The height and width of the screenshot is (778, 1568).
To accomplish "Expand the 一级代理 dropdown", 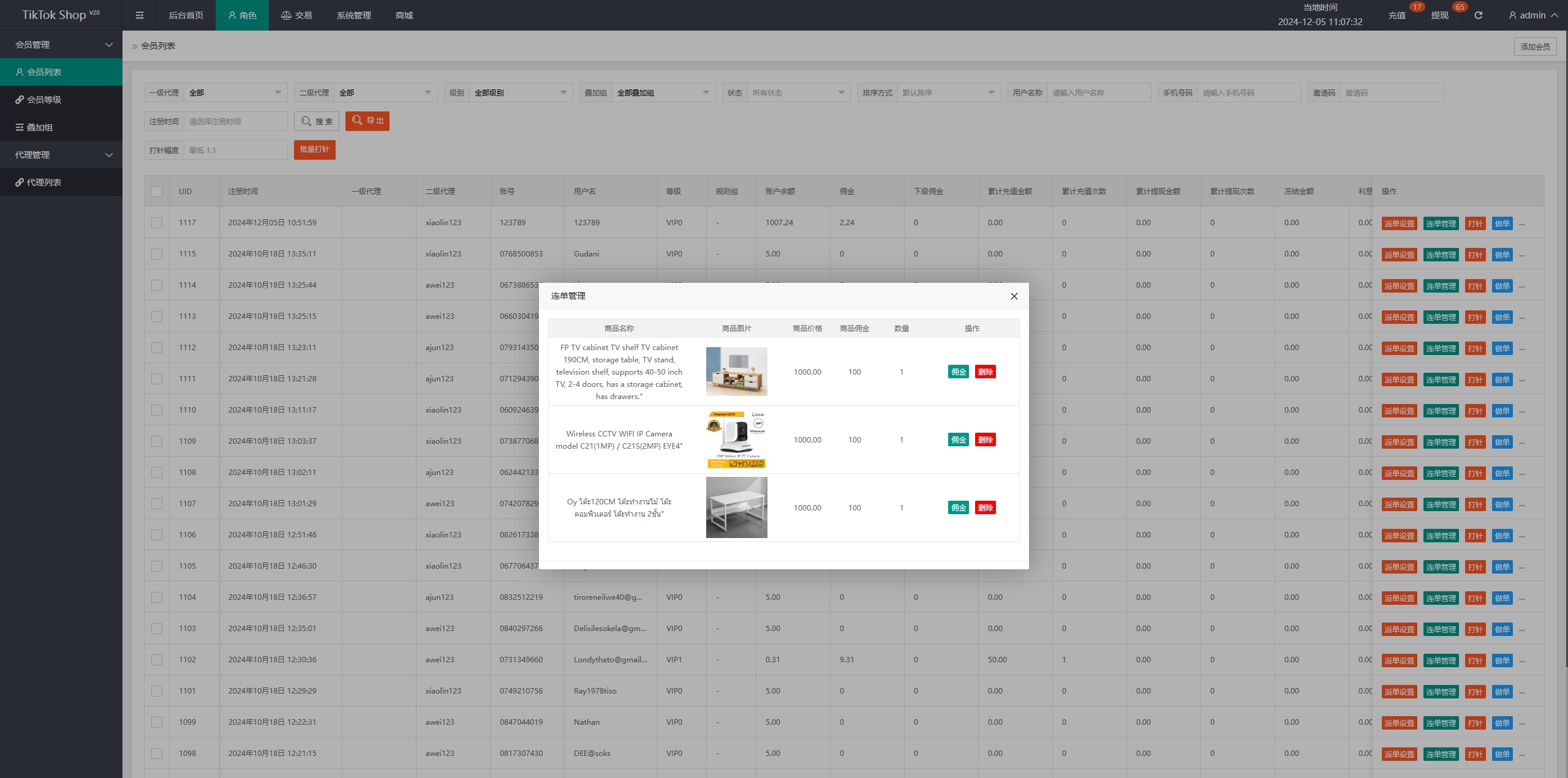I will tap(235, 93).
